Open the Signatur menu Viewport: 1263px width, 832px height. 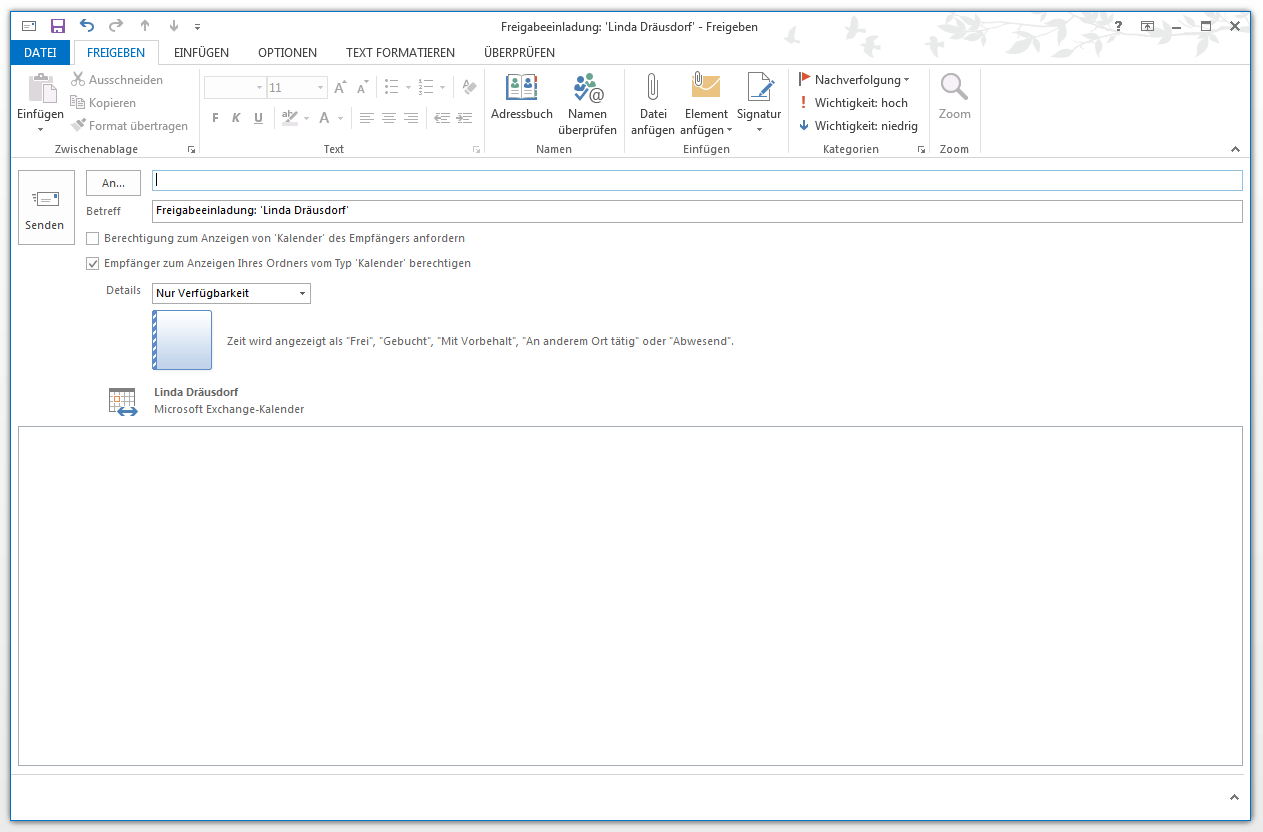click(758, 105)
